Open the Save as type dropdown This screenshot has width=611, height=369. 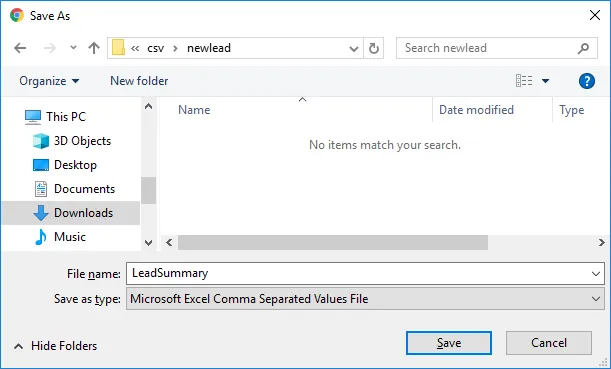595,299
